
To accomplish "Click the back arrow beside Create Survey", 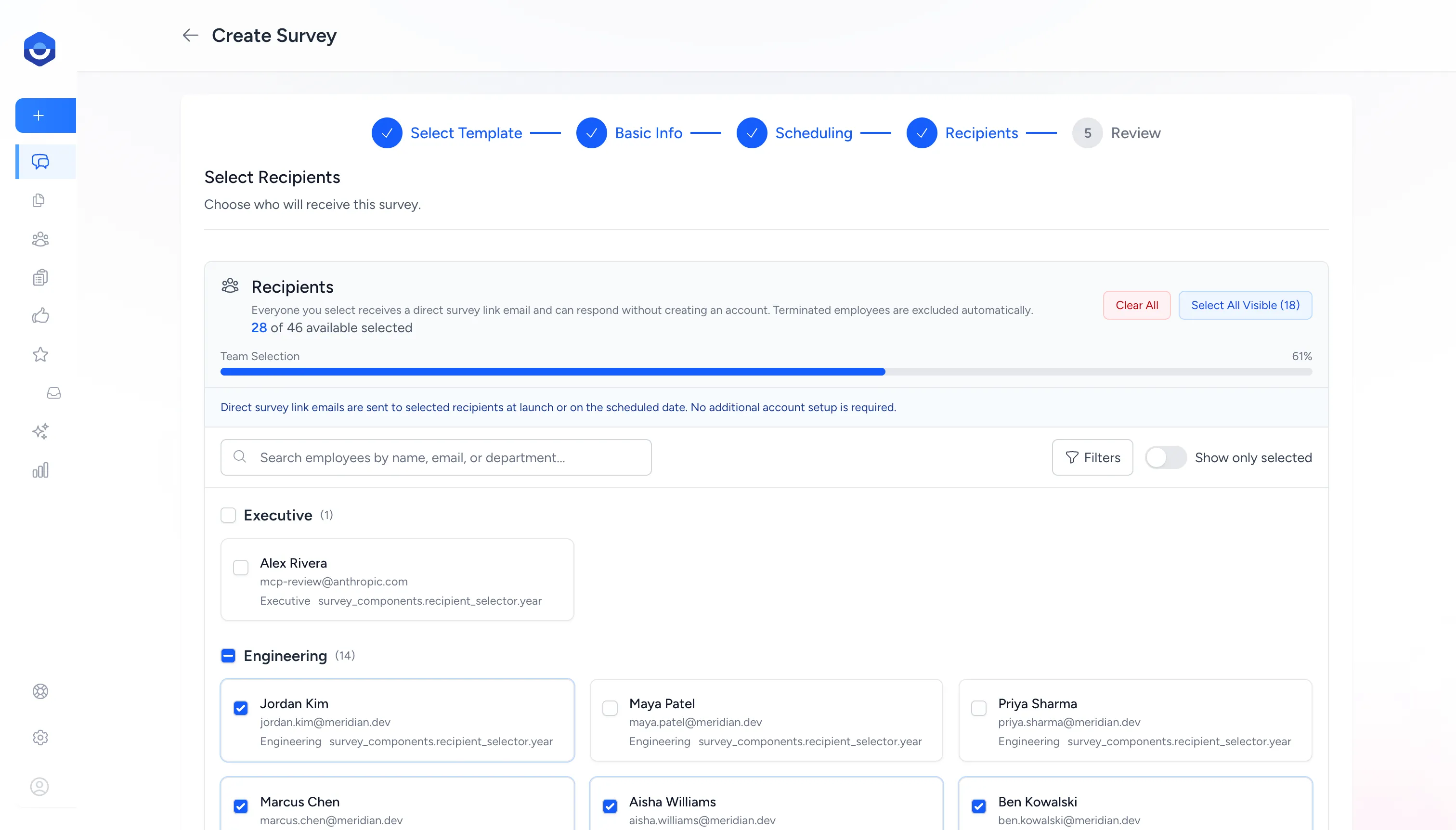I will (190, 35).
